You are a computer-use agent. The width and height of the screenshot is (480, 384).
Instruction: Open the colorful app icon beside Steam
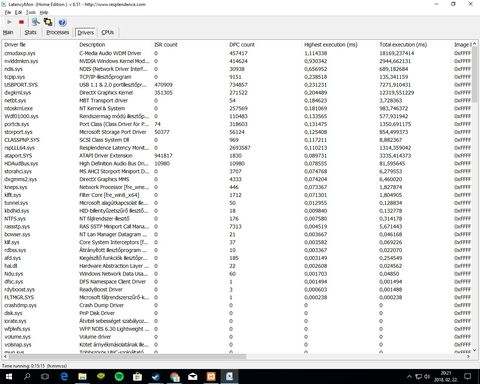[x=174, y=377]
